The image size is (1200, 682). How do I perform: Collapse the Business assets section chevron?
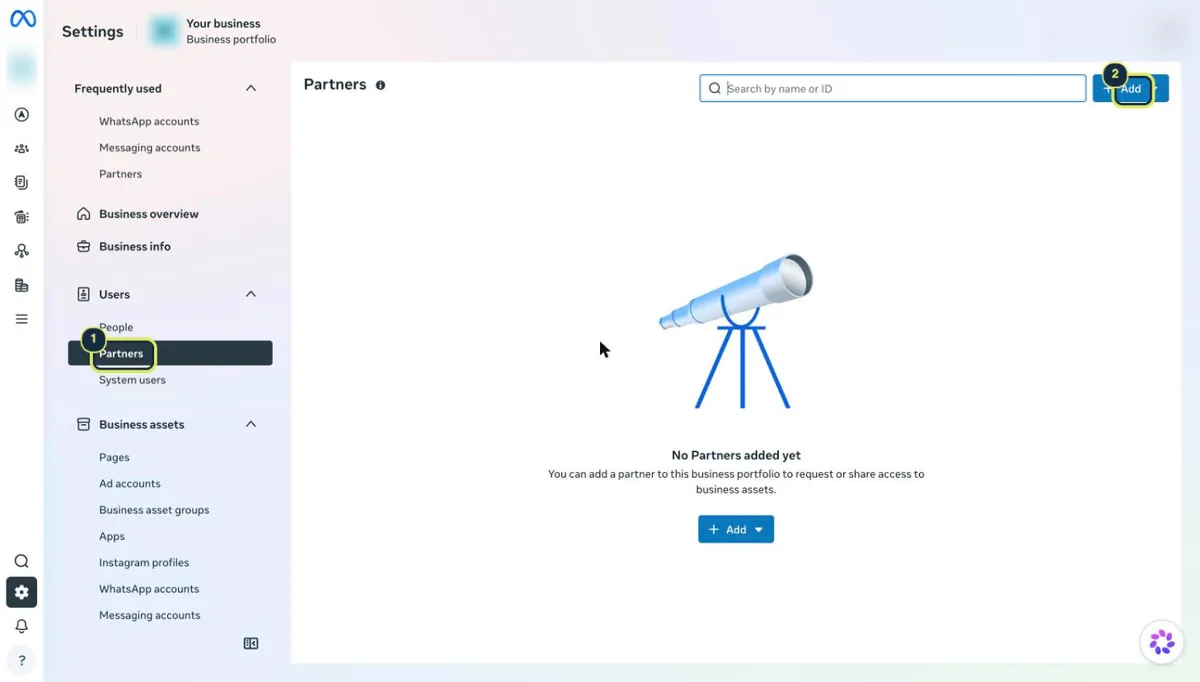point(251,424)
